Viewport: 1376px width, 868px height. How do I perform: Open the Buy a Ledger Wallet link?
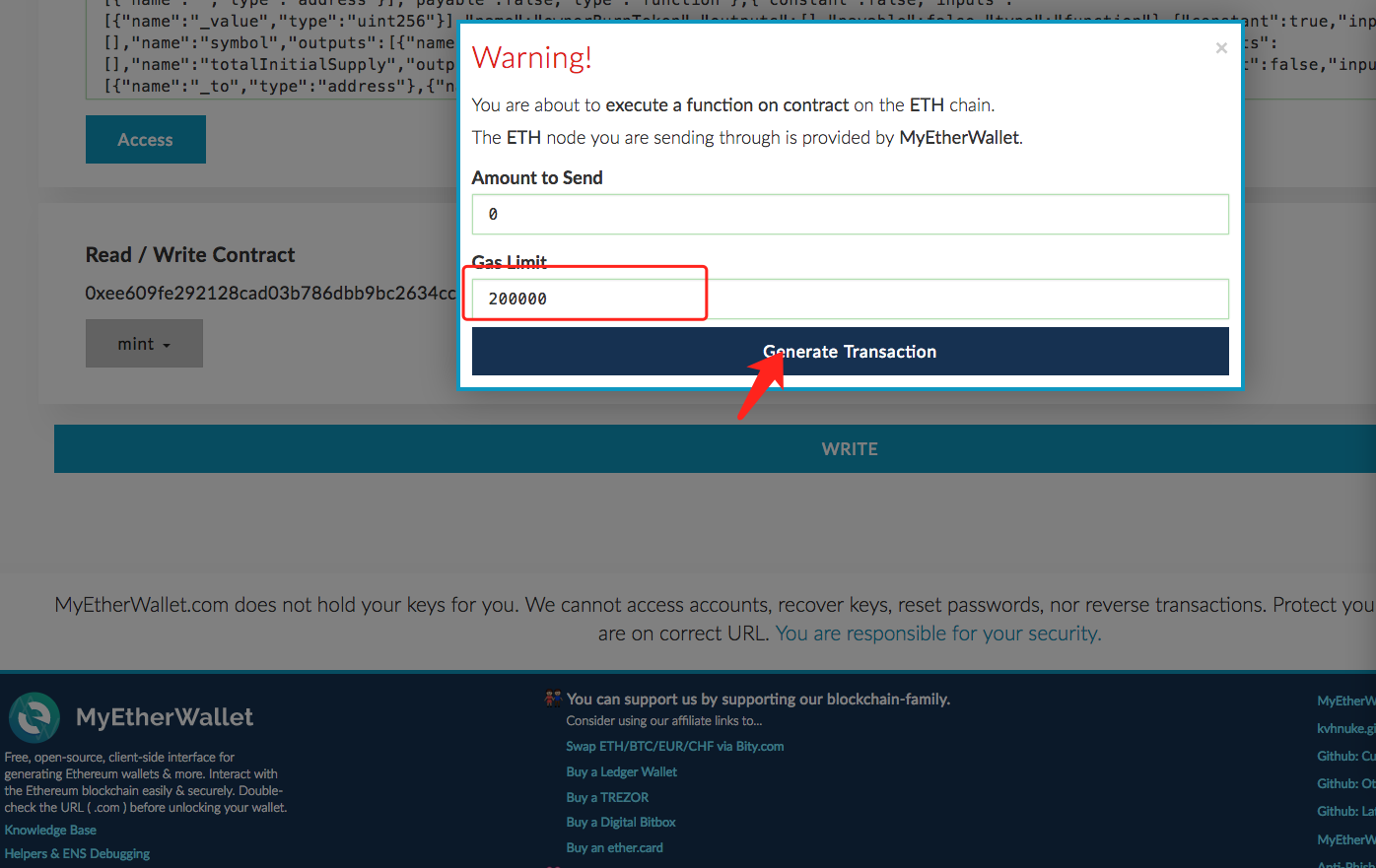point(622,771)
